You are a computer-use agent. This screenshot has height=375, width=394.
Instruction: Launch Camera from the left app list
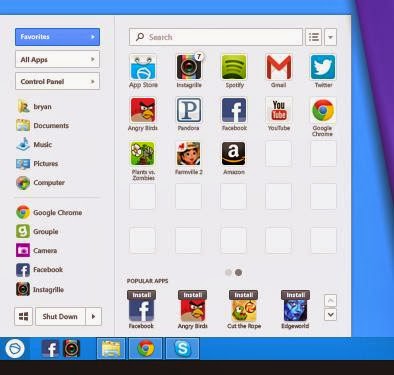[37, 250]
